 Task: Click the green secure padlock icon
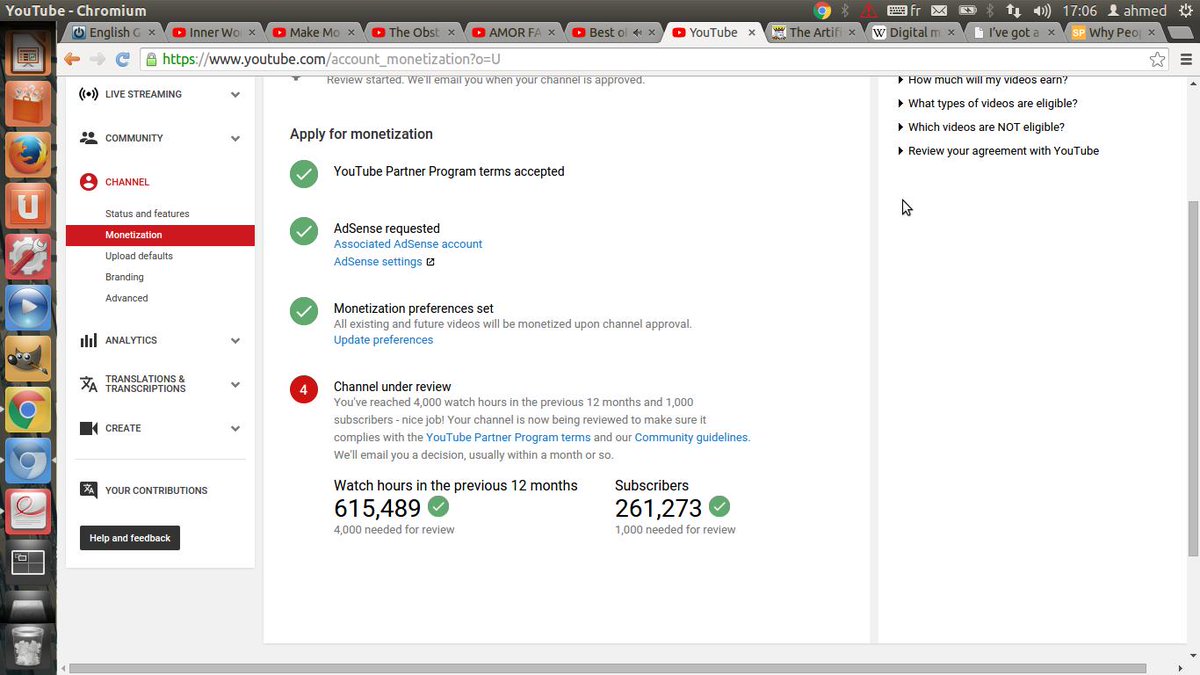pyautogui.click(x=152, y=60)
